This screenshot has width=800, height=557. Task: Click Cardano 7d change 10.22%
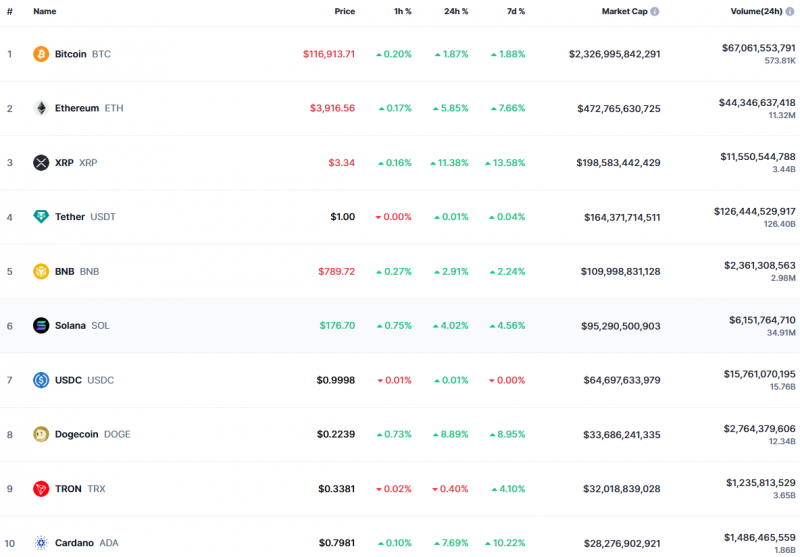(x=505, y=543)
